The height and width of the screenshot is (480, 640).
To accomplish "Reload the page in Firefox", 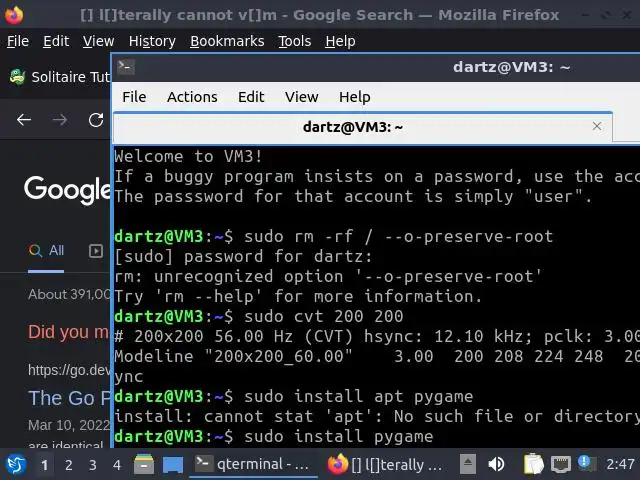I will pyautogui.click(x=96, y=120).
